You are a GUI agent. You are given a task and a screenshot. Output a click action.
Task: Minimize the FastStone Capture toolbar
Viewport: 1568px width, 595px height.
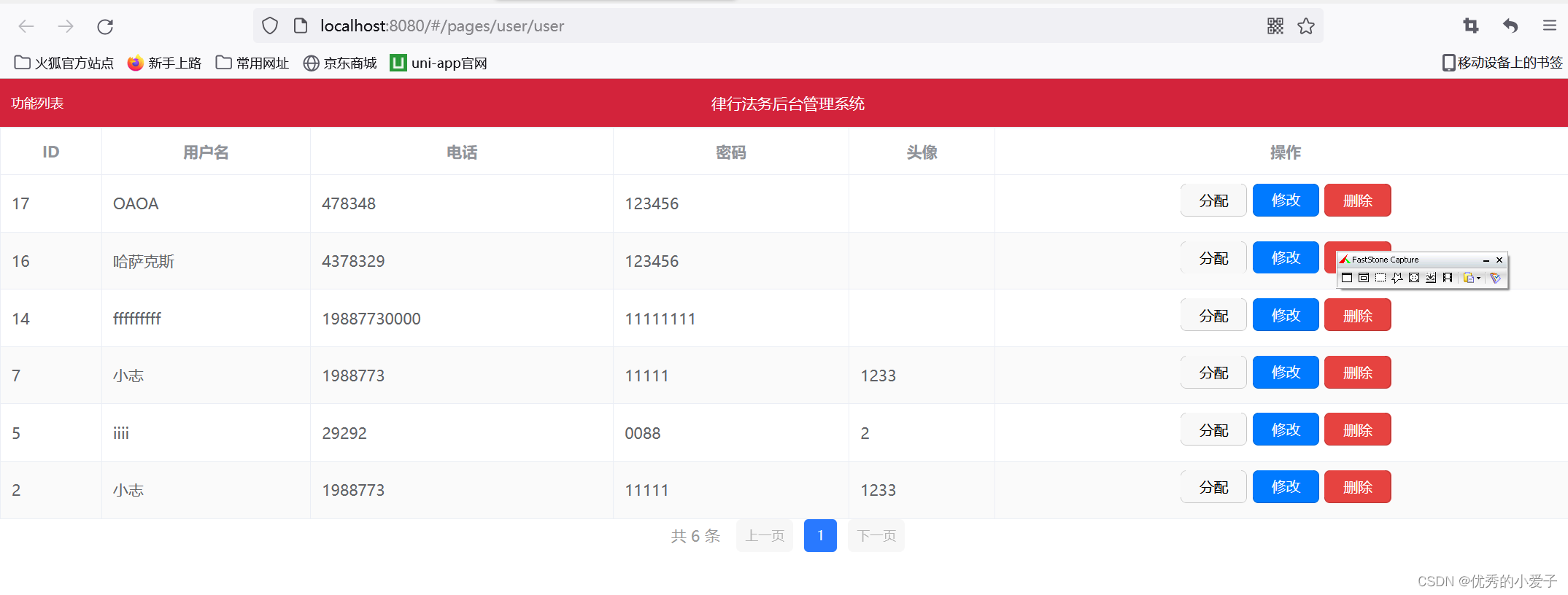click(x=1486, y=260)
